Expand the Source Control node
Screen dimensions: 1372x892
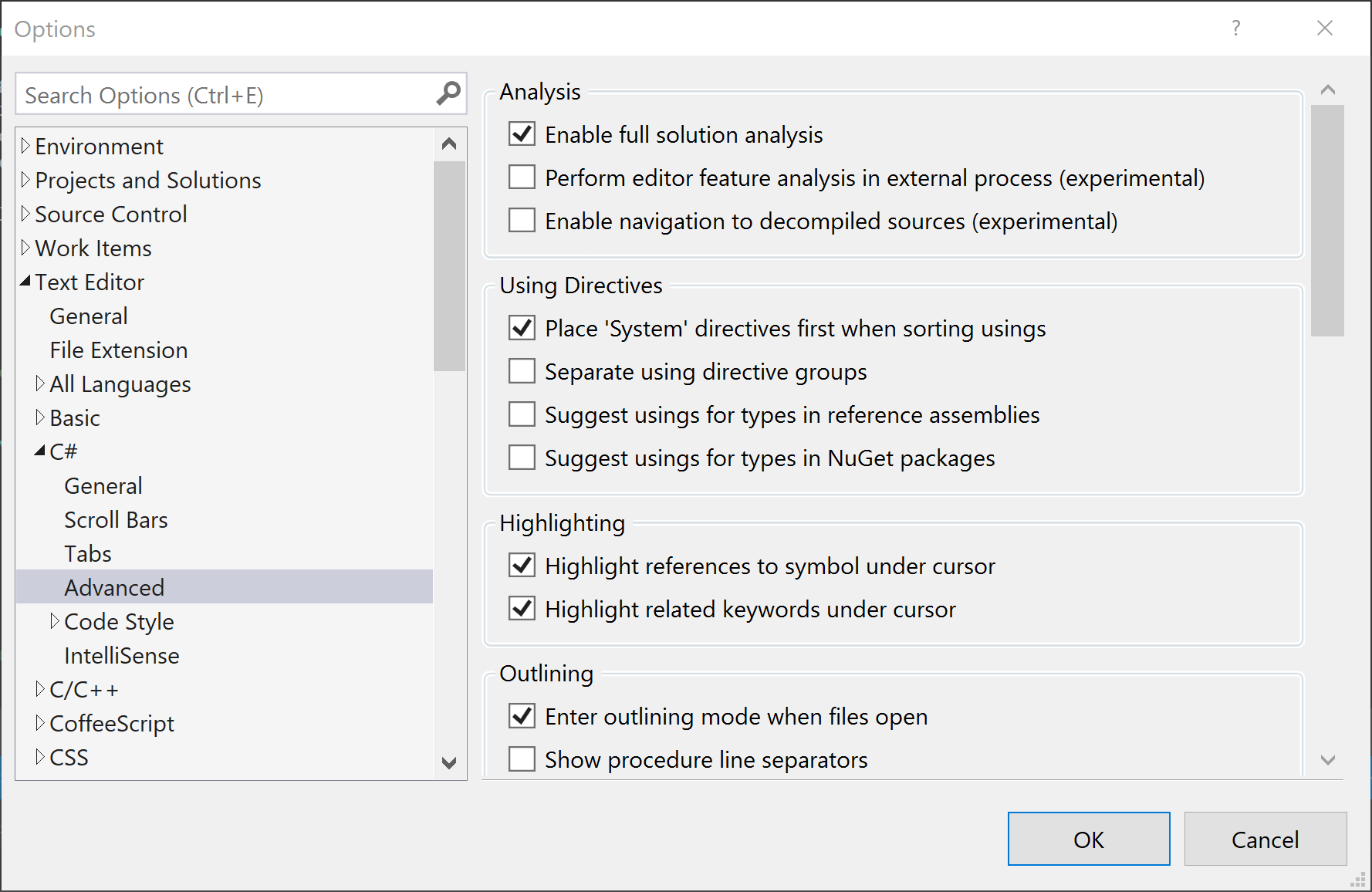coord(25,214)
